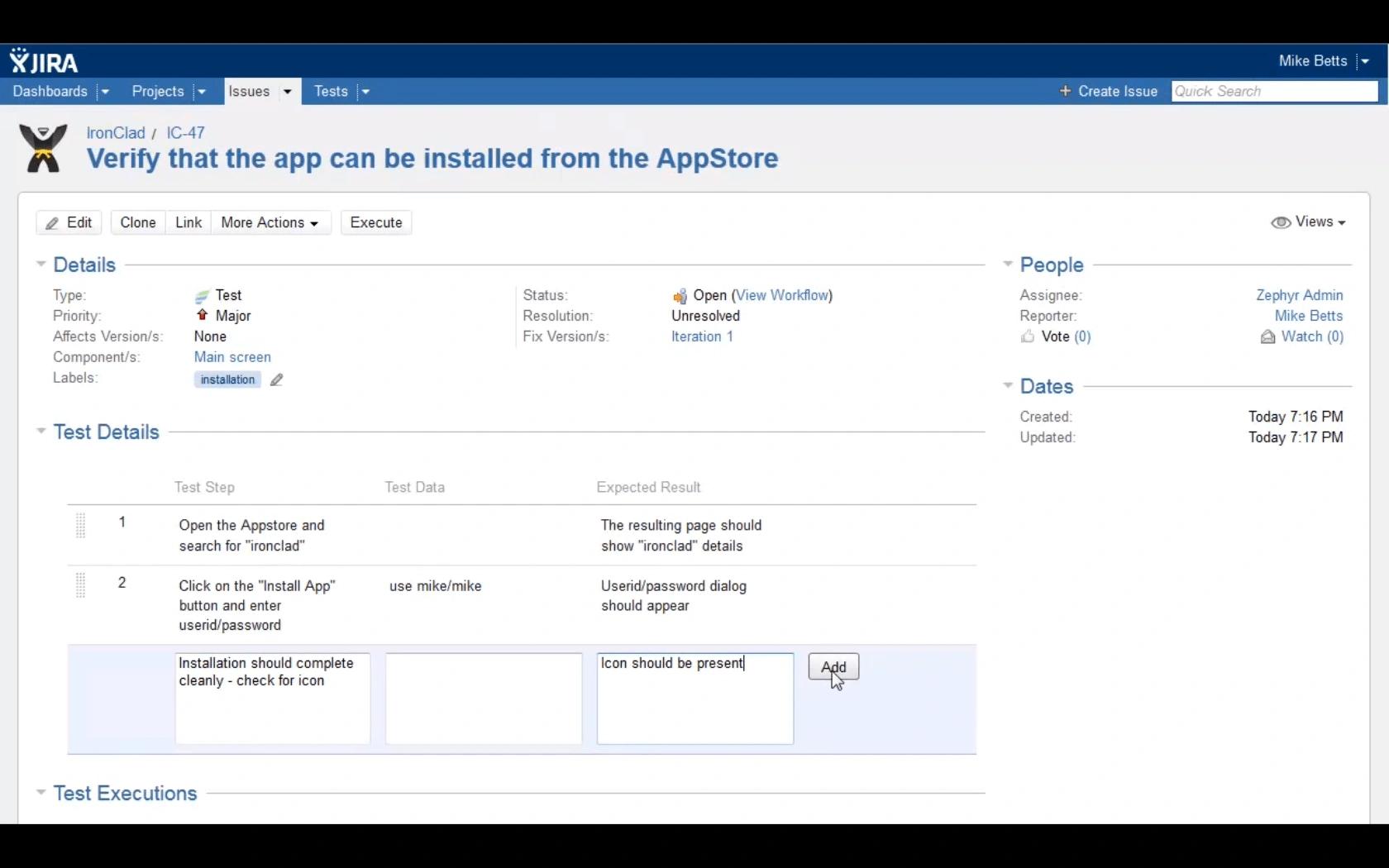Click the Watch (0) link
1389x868 pixels.
[x=1312, y=336]
